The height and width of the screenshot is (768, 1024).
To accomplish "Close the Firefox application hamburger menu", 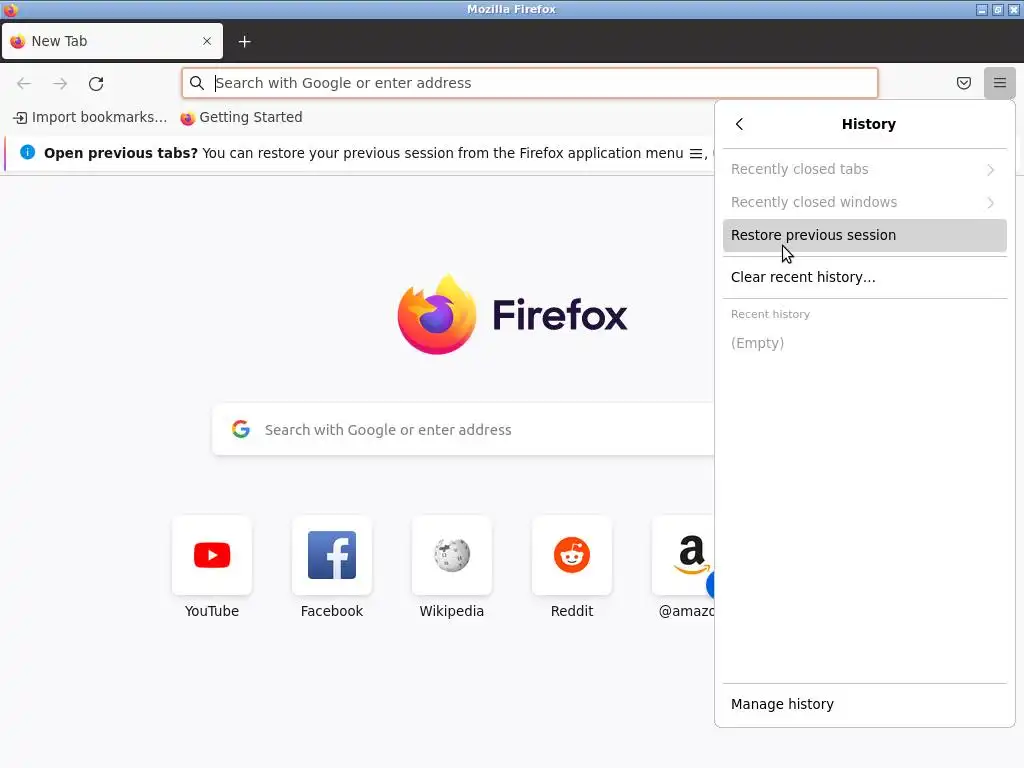I will tap(999, 83).
